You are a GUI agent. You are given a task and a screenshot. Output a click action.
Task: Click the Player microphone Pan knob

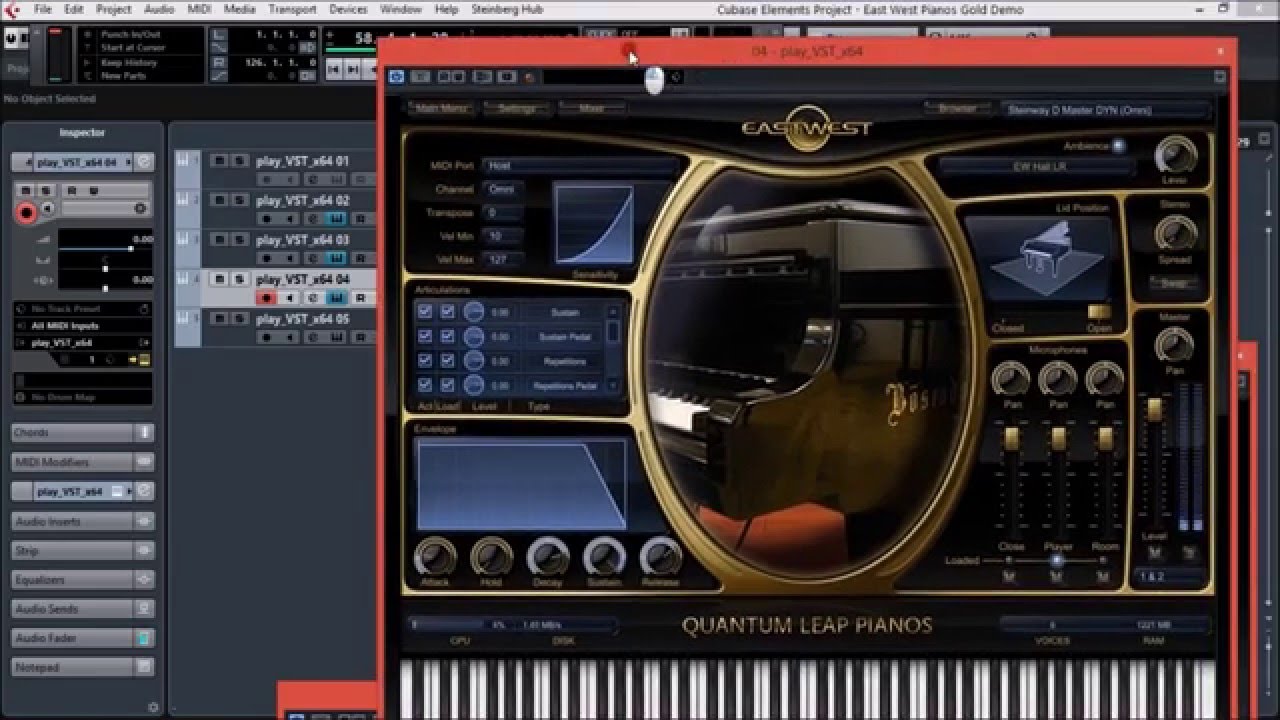tap(1057, 380)
